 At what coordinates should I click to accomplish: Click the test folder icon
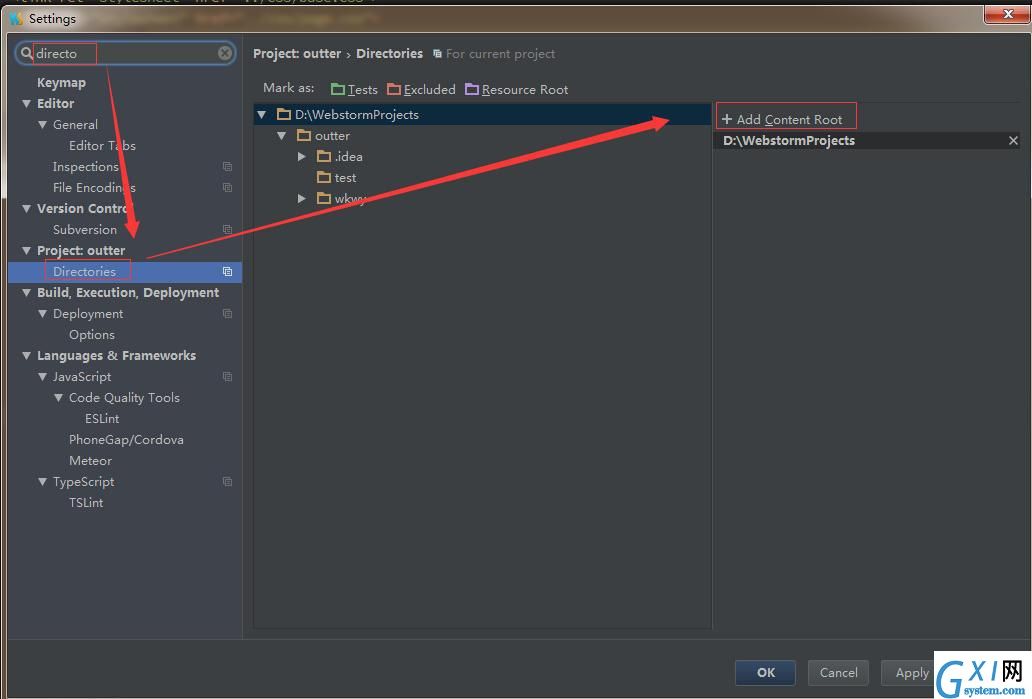(323, 178)
